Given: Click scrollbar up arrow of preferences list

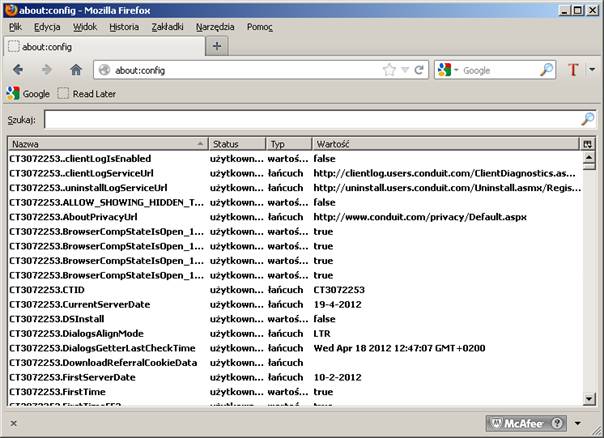Looking at the screenshot, I should [x=589, y=157].
